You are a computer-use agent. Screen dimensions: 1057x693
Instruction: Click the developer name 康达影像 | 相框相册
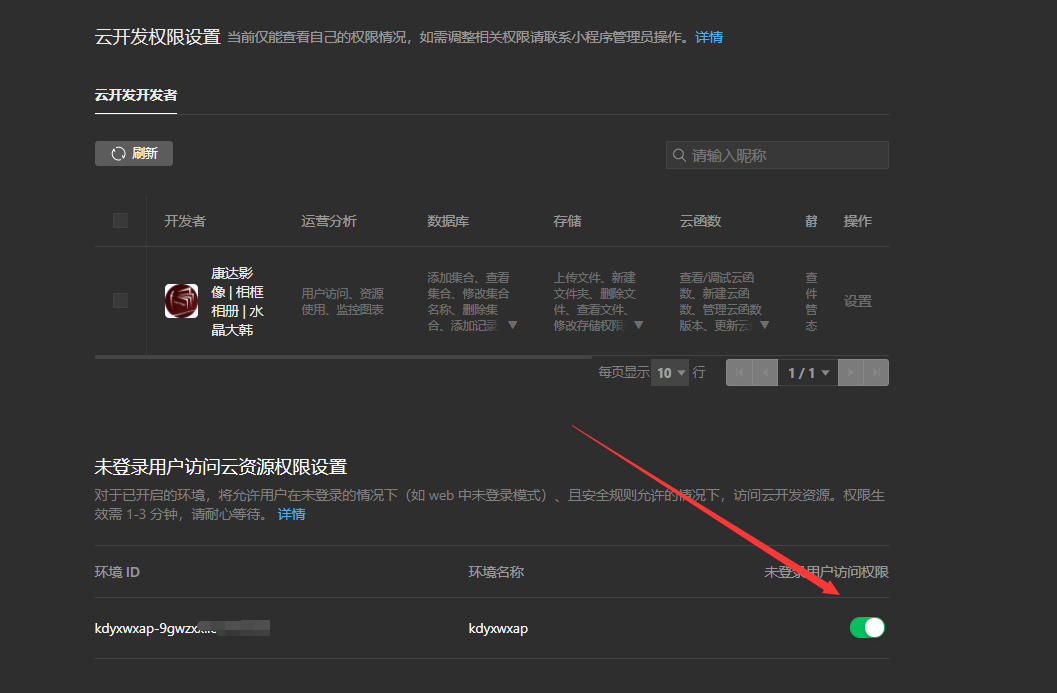click(x=237, y=301)
